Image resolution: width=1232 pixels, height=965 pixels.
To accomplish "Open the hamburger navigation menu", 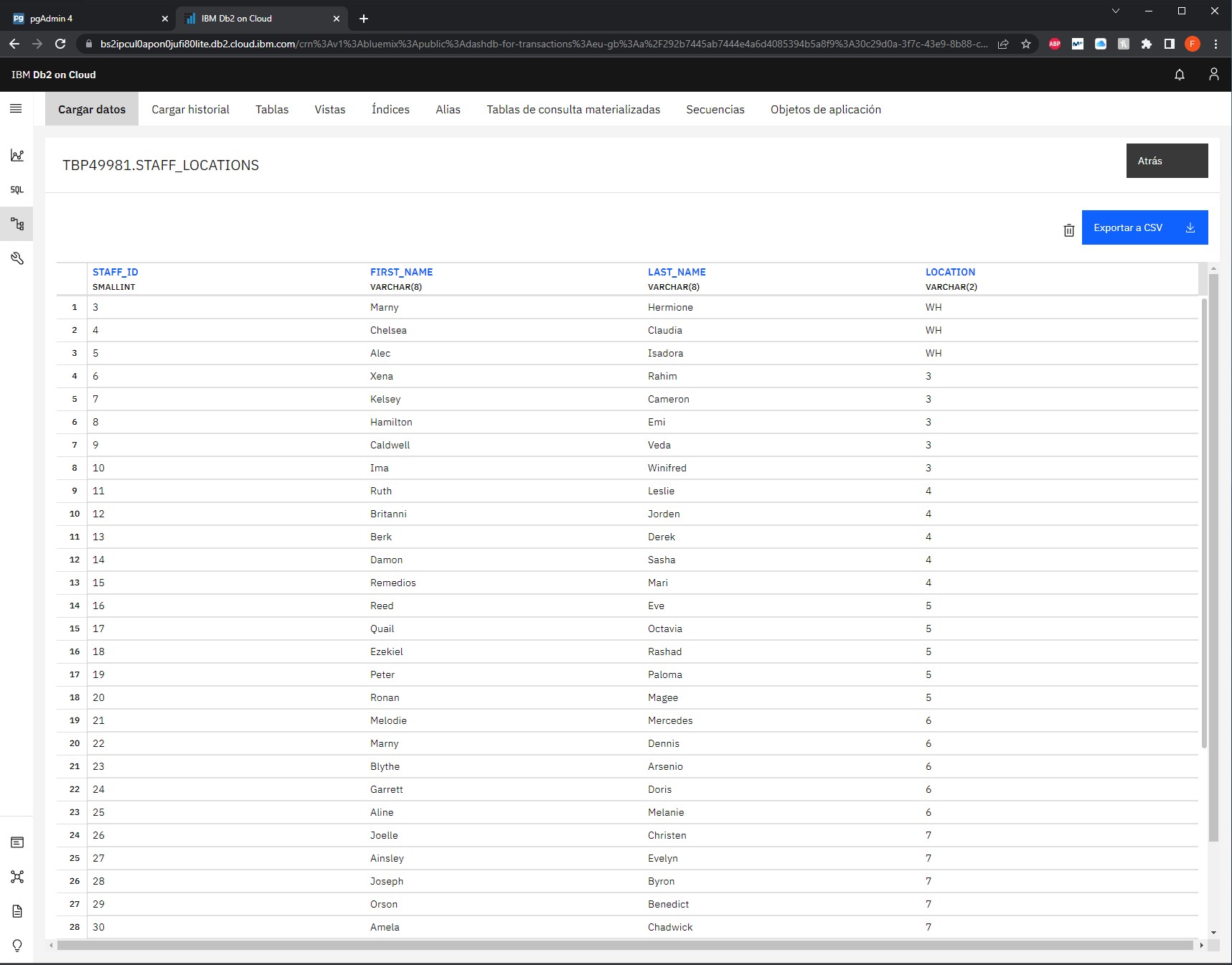I will click(x=16, y=108).
